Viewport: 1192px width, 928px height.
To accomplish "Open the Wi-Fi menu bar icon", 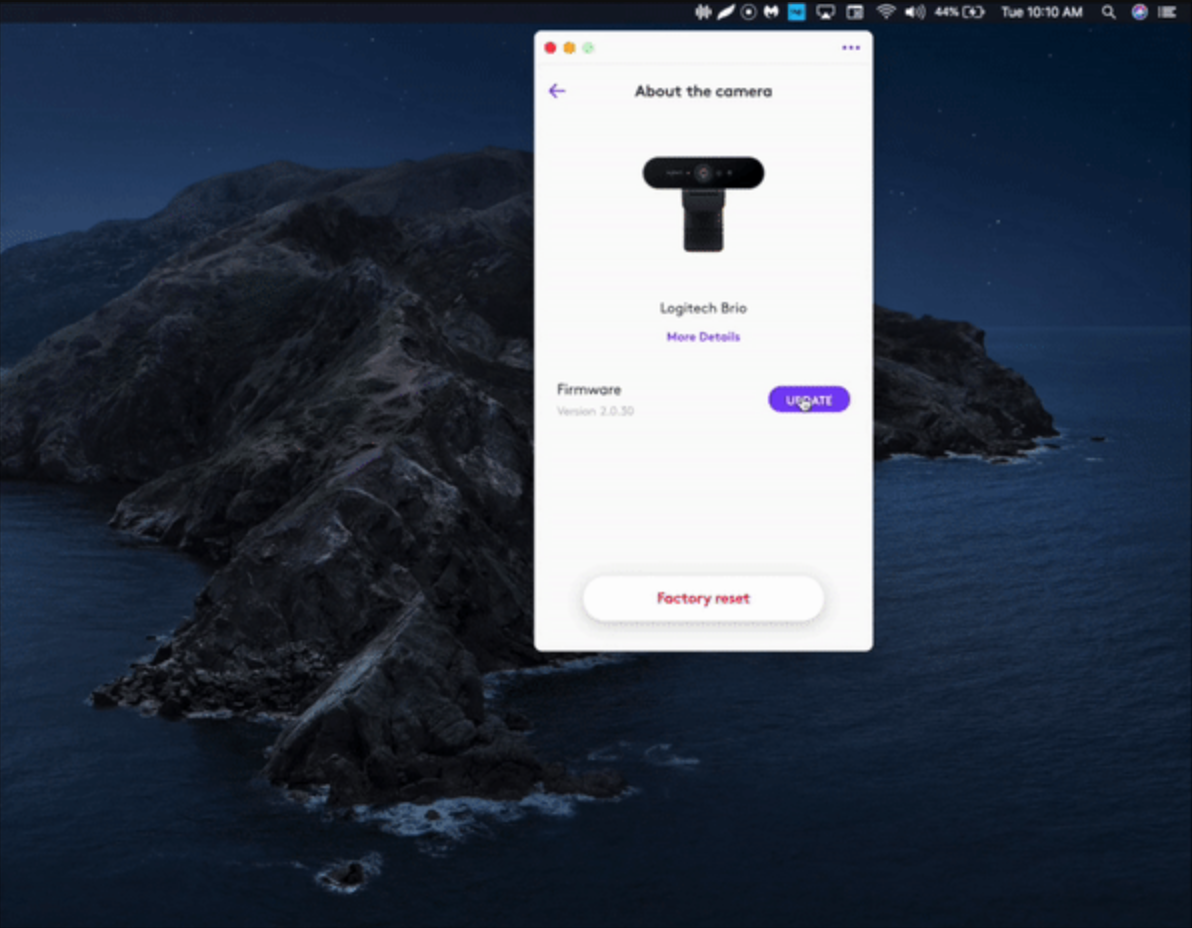I will pyautogui.click(x=886, y=11).
